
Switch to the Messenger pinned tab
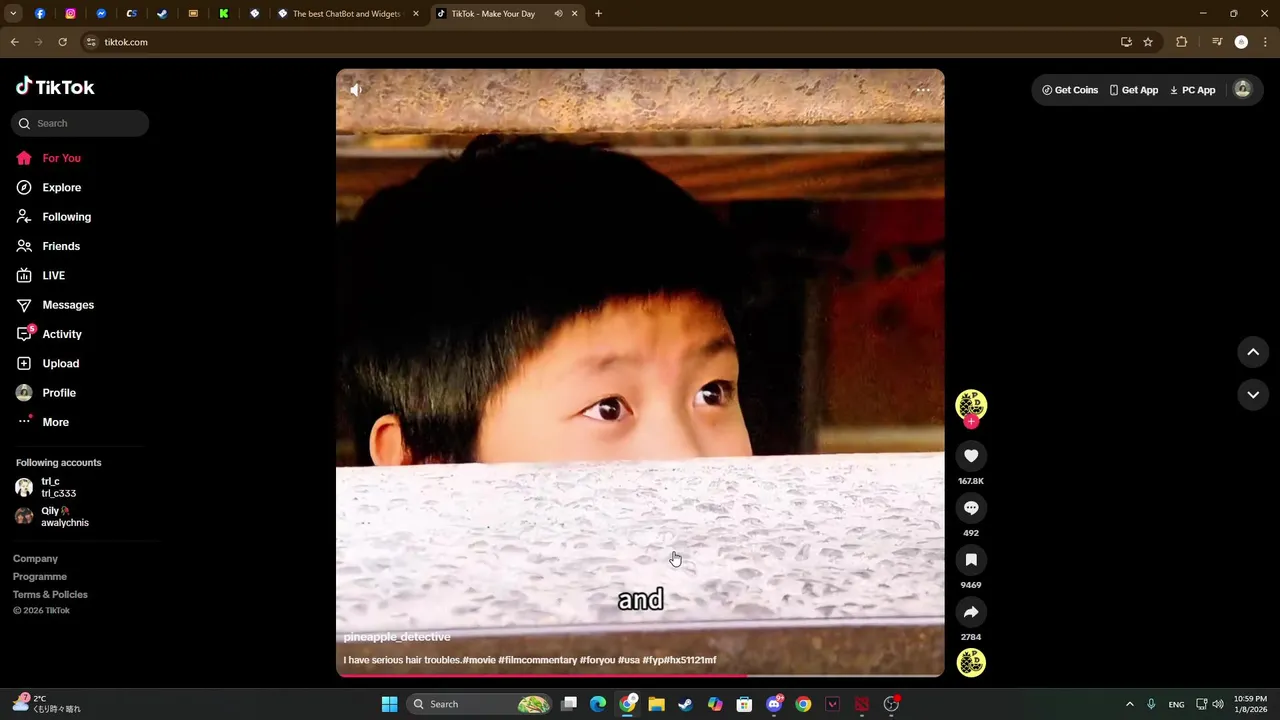click(x=101, y=14)
